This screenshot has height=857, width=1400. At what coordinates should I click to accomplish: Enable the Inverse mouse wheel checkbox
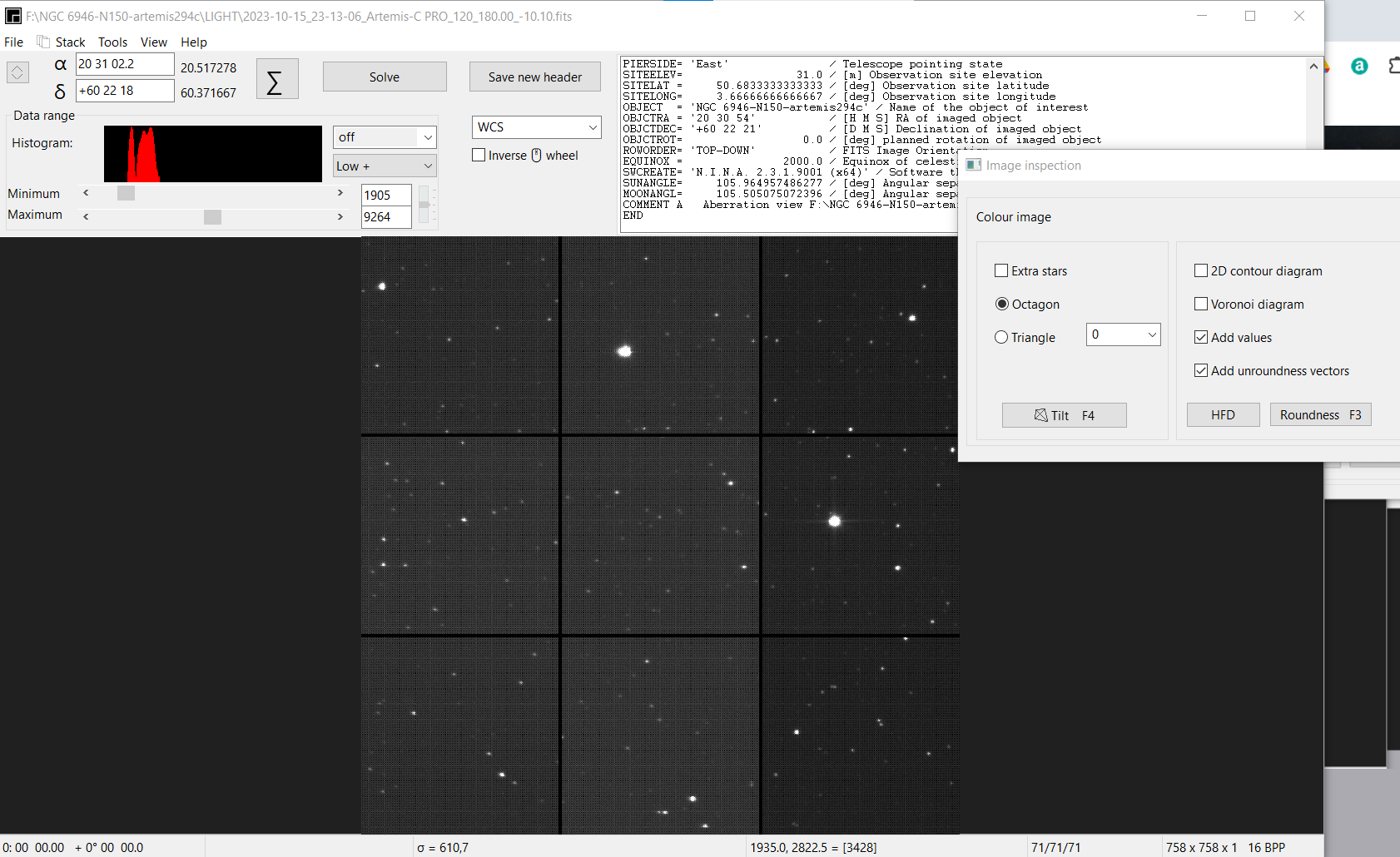(479, 155)
